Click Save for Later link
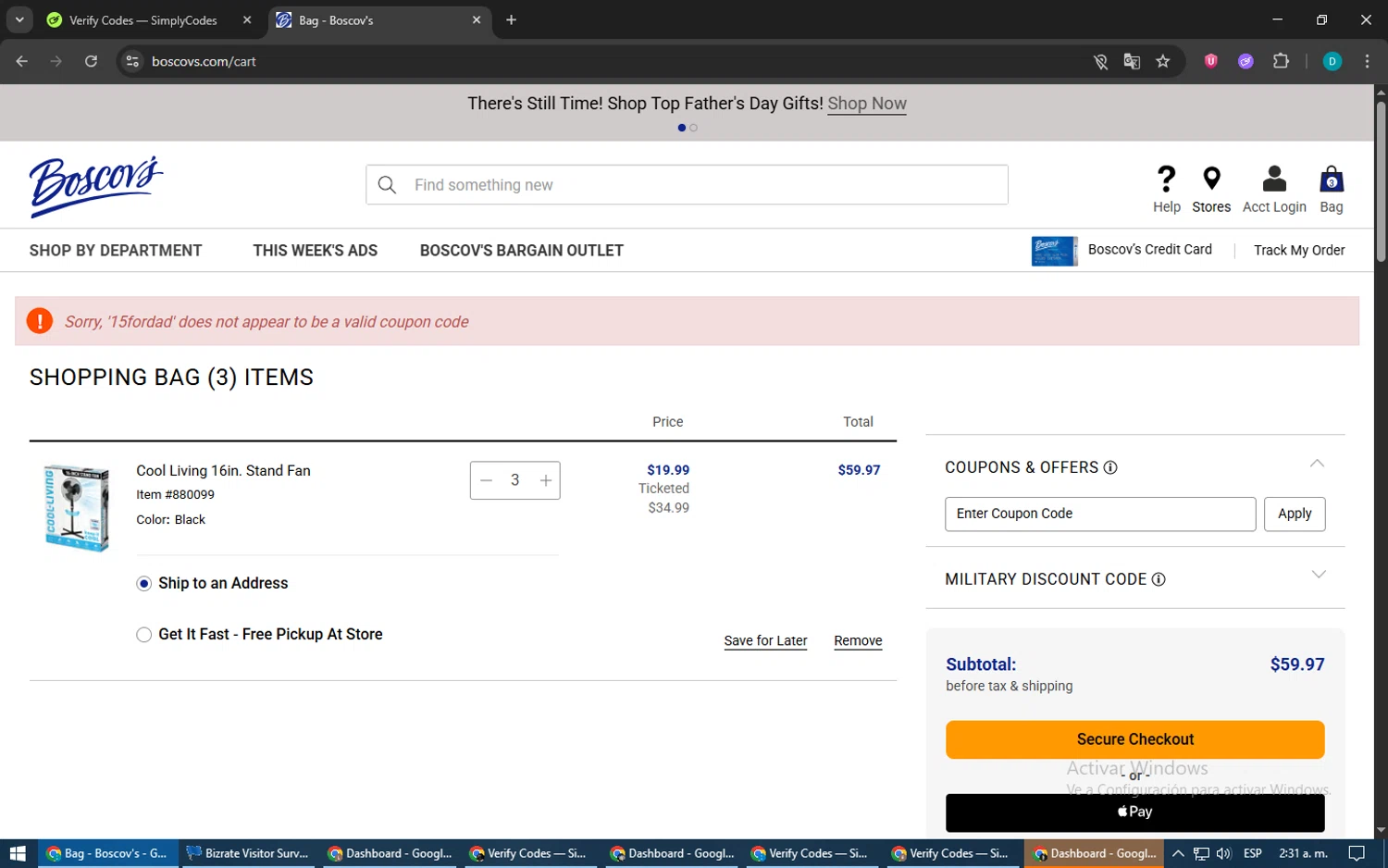This screenshot has width=1388, height=868. pos(765,640)
